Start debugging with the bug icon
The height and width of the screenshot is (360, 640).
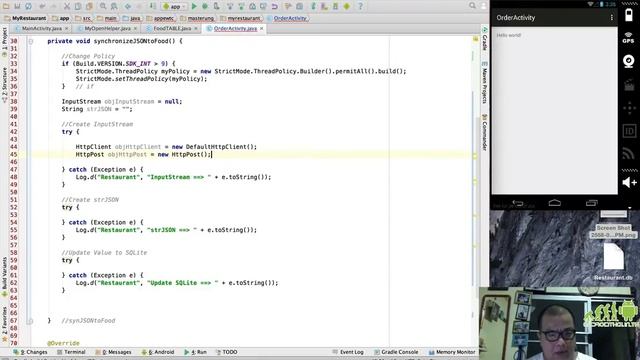coord(205,6)
